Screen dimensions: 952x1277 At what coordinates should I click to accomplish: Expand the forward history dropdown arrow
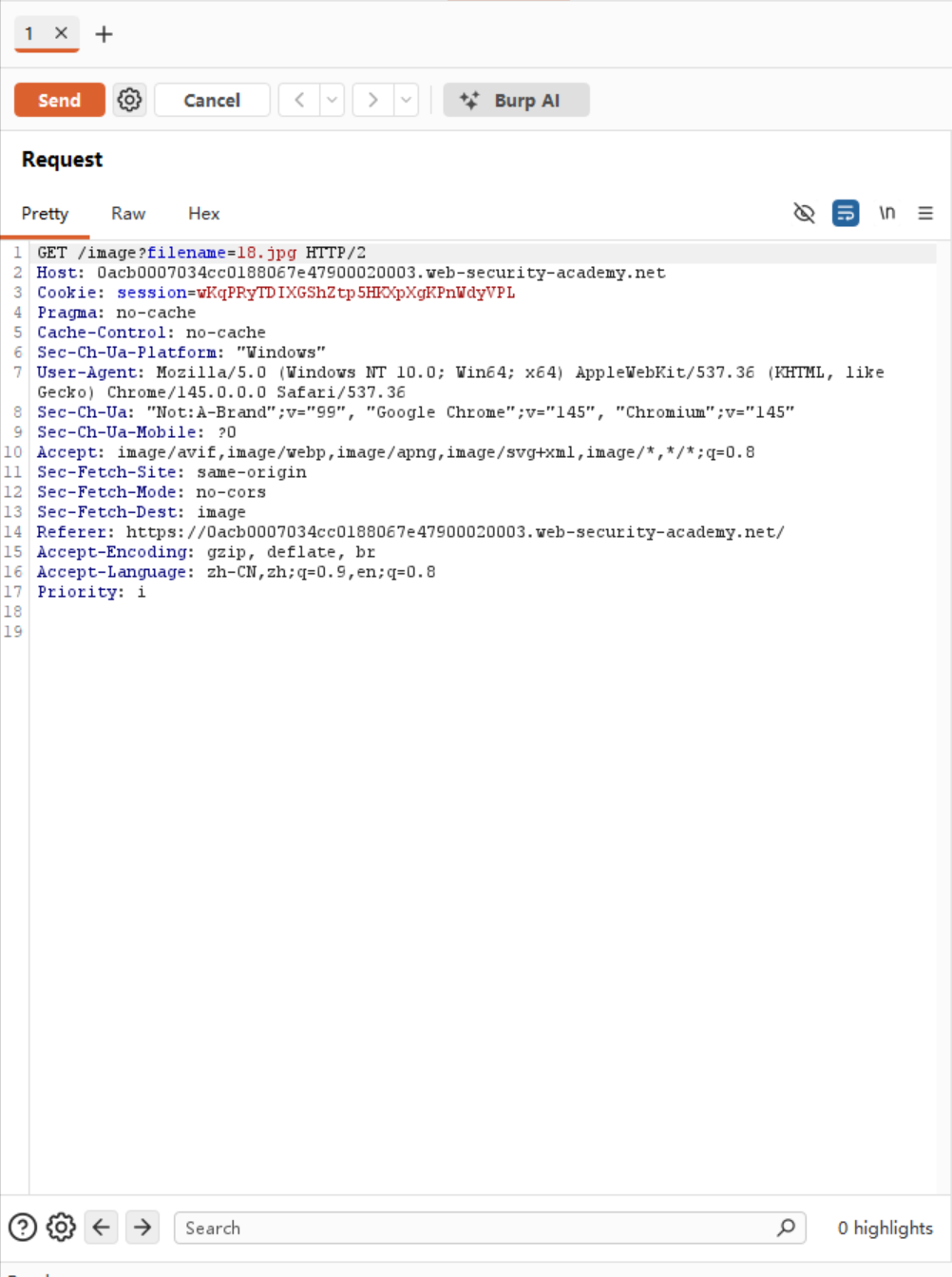pos(406,100)
